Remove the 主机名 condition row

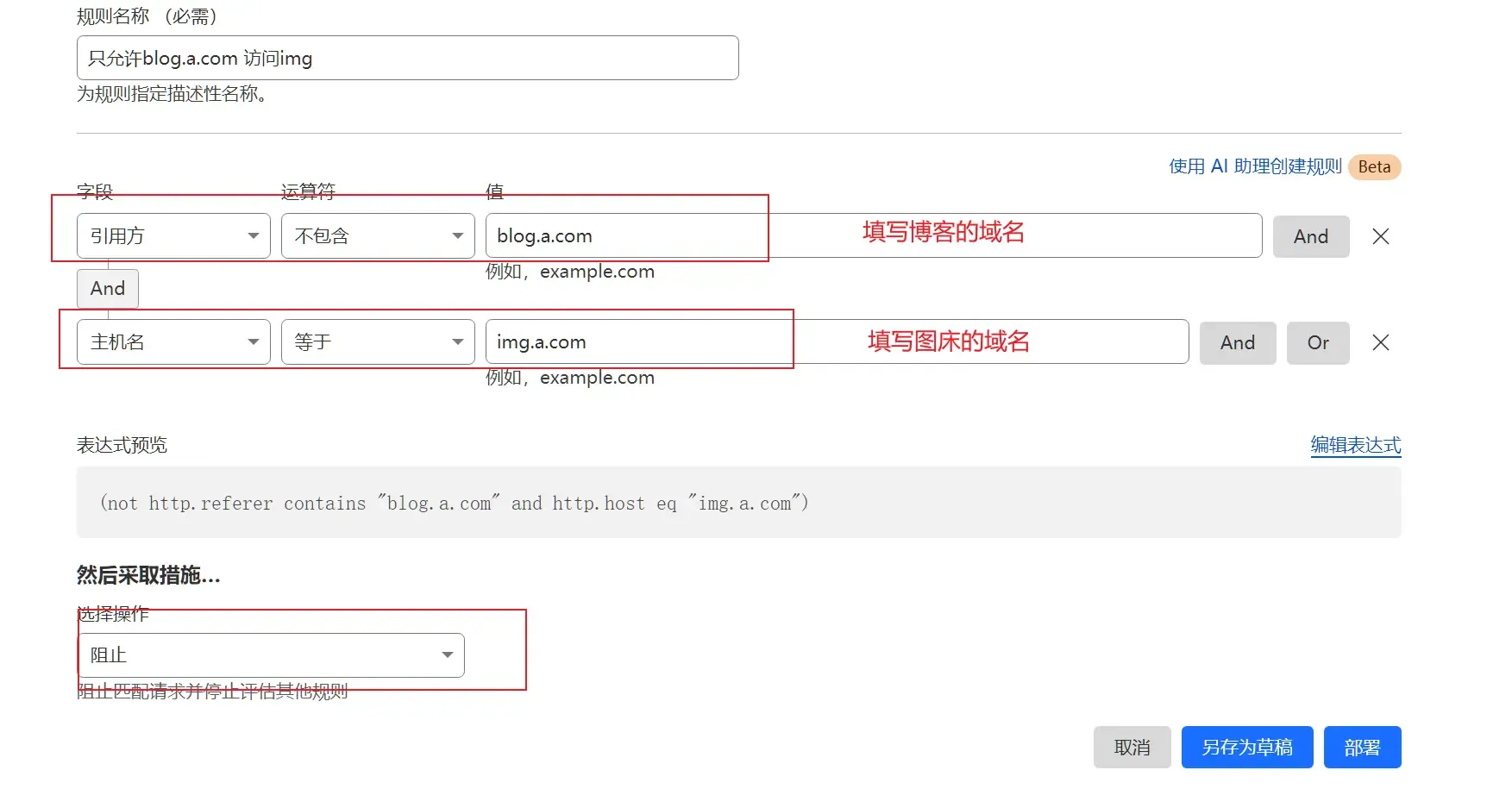pos(1380,342)
